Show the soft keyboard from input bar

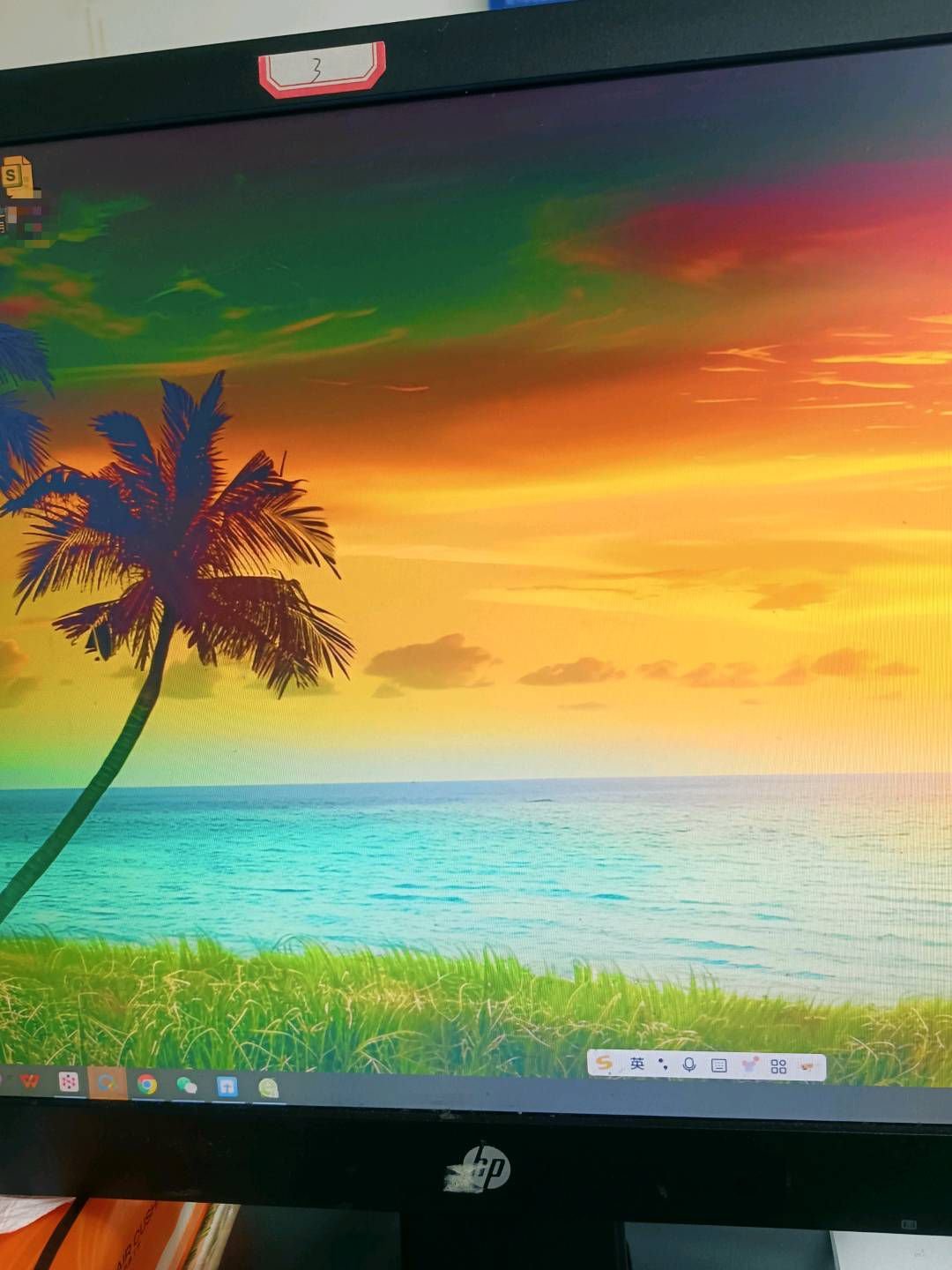tap(719, 1065)
